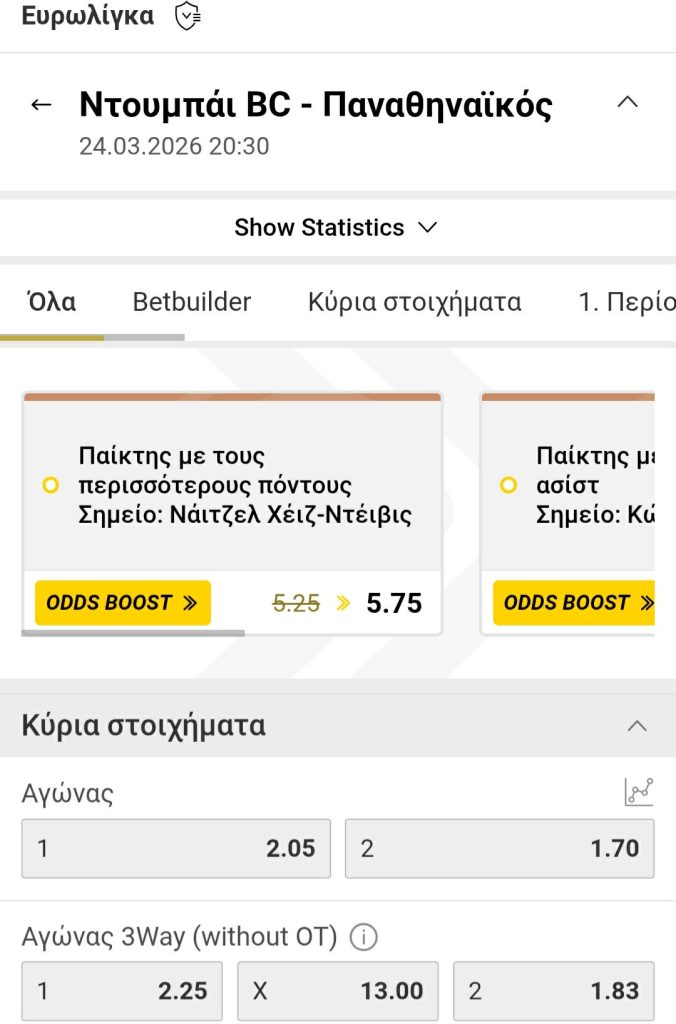Image resolution: width=676 pixels, height=1024 pixels.
Task: Click the info icon on Αγώνας 3Way market
Action: pyautogui.click(x=365, y=937)
